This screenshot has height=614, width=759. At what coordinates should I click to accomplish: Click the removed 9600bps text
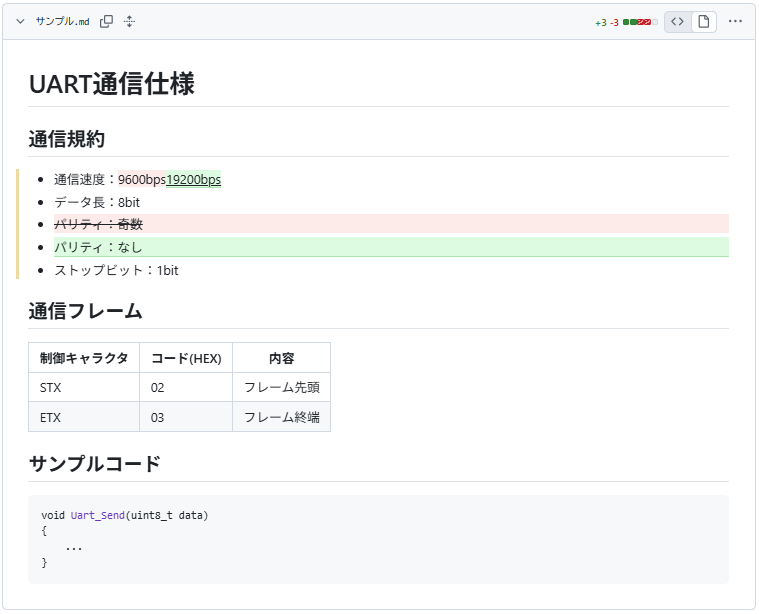[142, 180]
